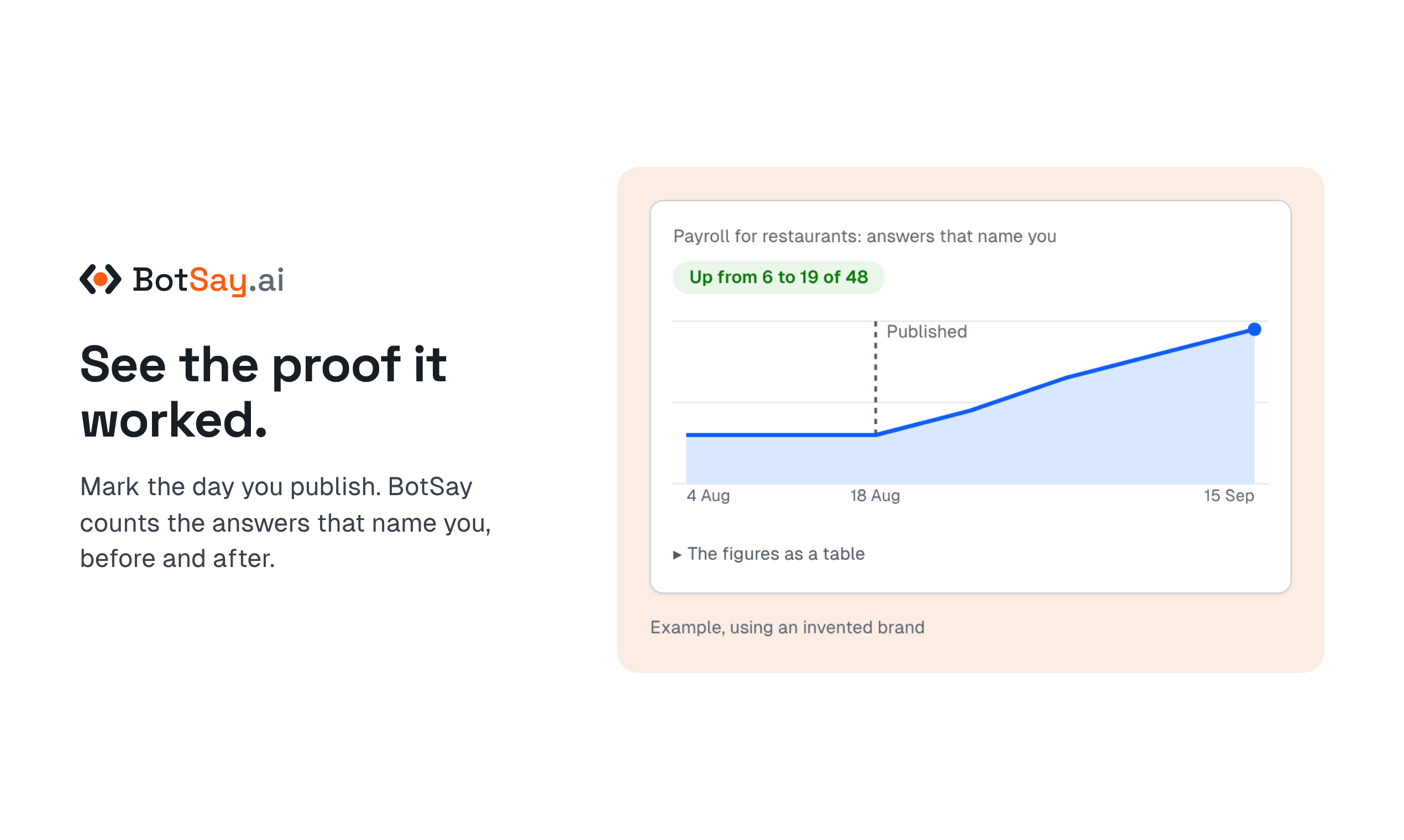Click the BotSay.ai wordmark

coord(208,280)
